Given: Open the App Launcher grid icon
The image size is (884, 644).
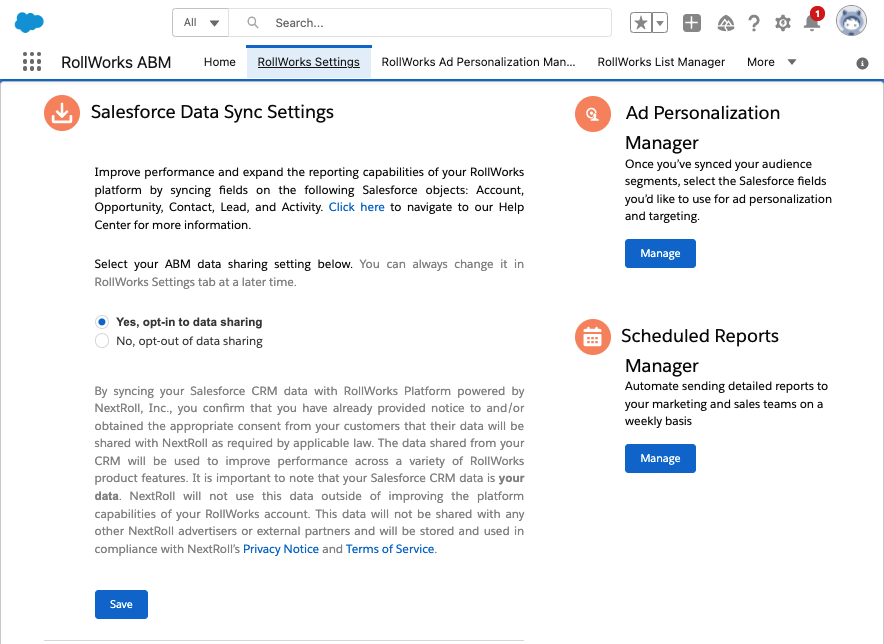Looking at the screenshot, I should (x=32, y=62).
